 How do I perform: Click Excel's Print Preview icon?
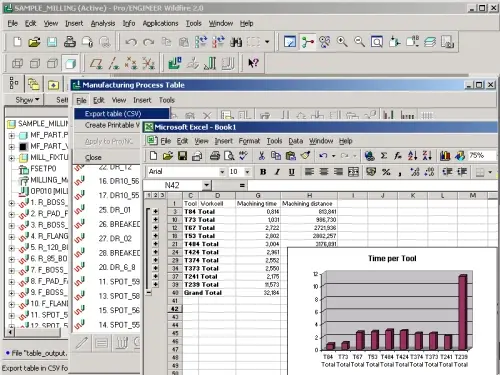229,156
